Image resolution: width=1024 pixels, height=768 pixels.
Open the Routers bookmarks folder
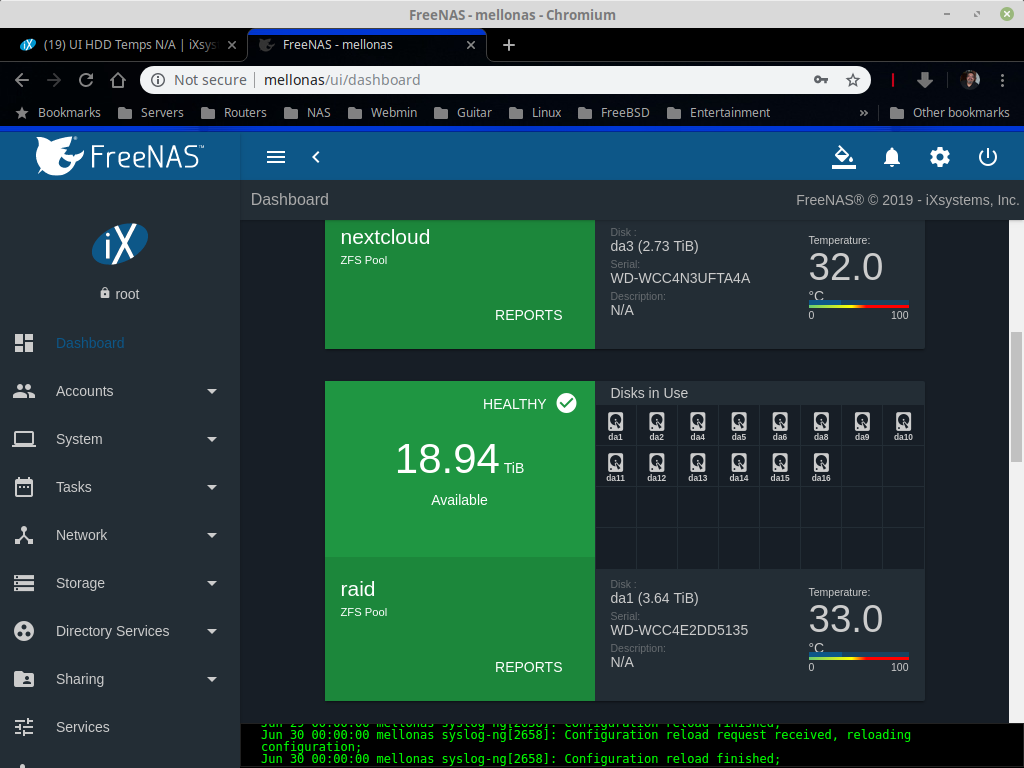(x=233, y=113)
